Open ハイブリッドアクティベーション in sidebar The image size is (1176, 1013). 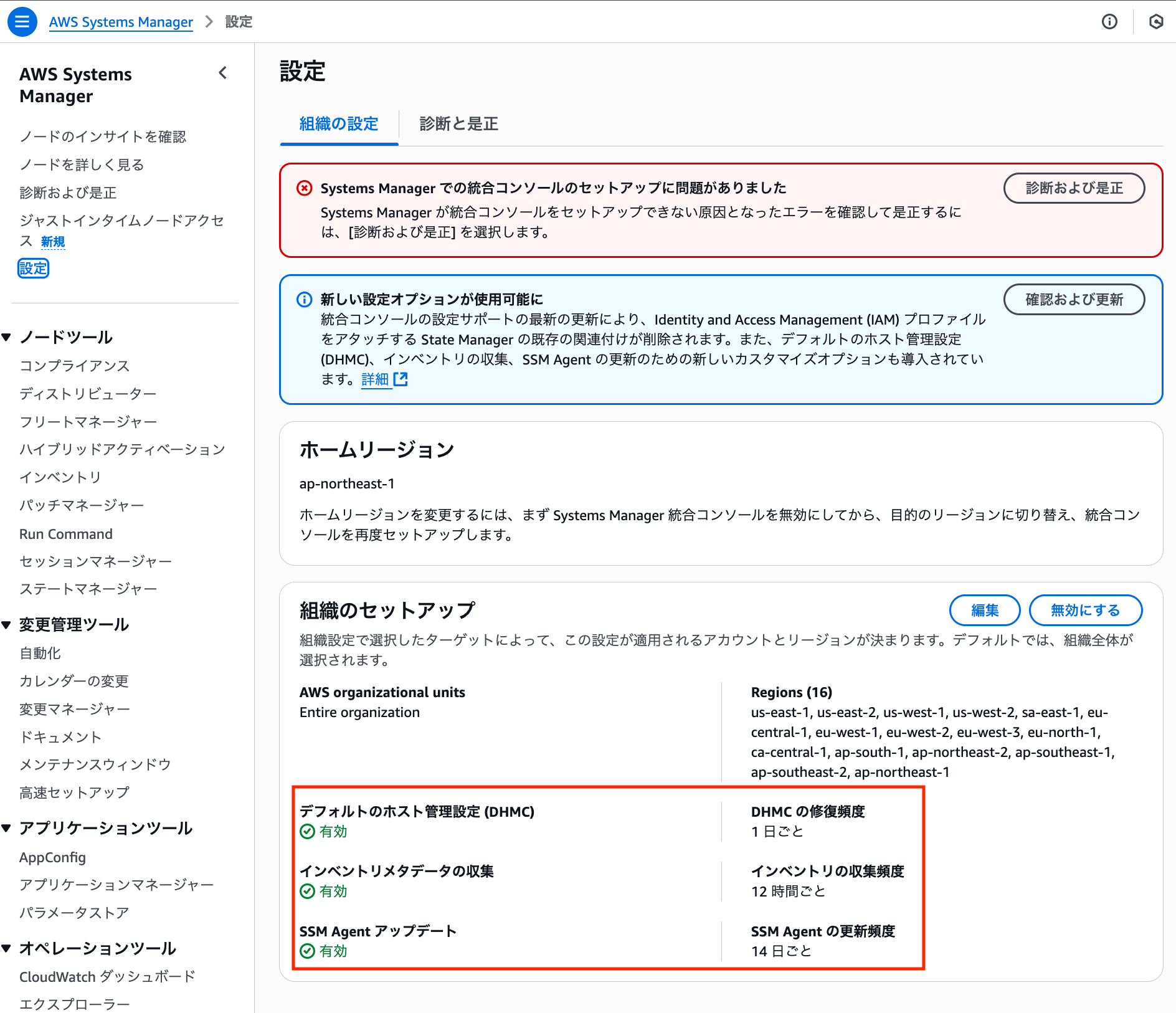point(122,449)
